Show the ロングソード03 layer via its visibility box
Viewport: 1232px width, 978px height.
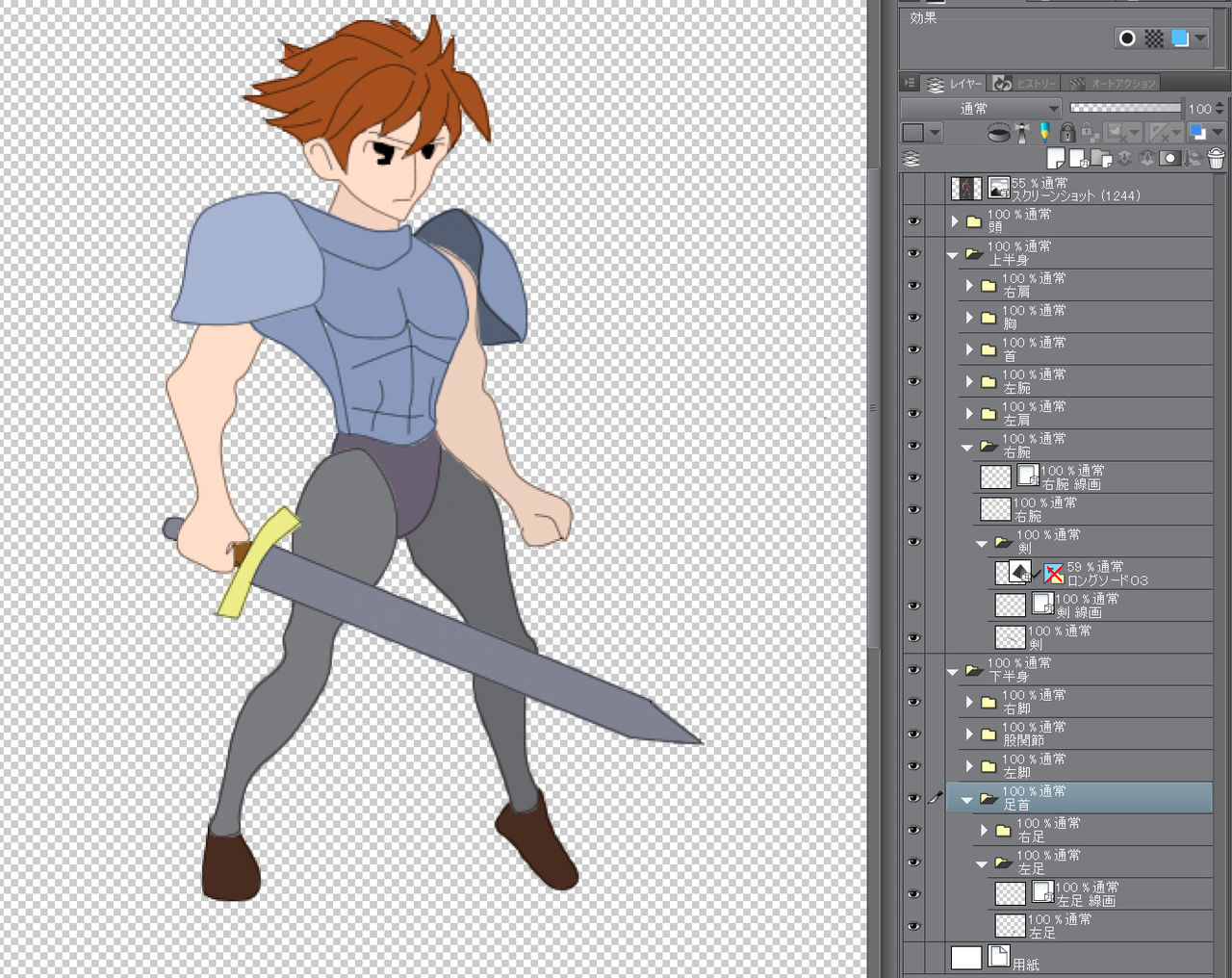click(x=913, y=574)
